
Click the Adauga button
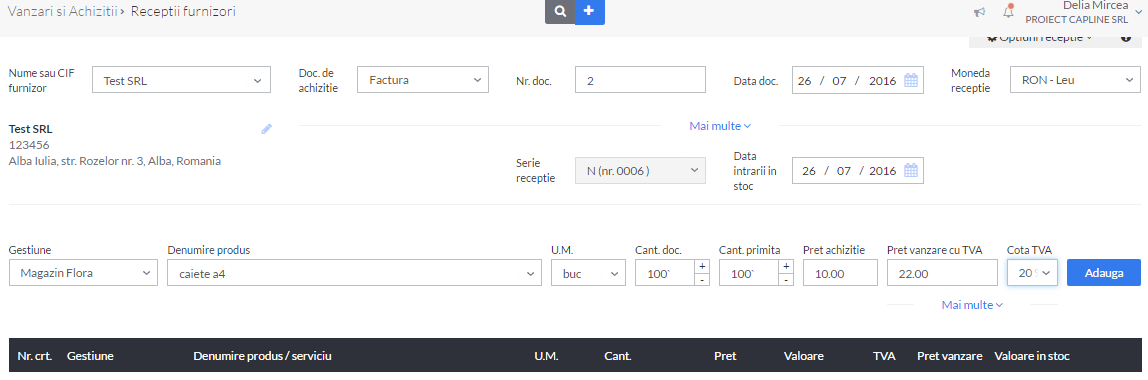coord(1103,272)
